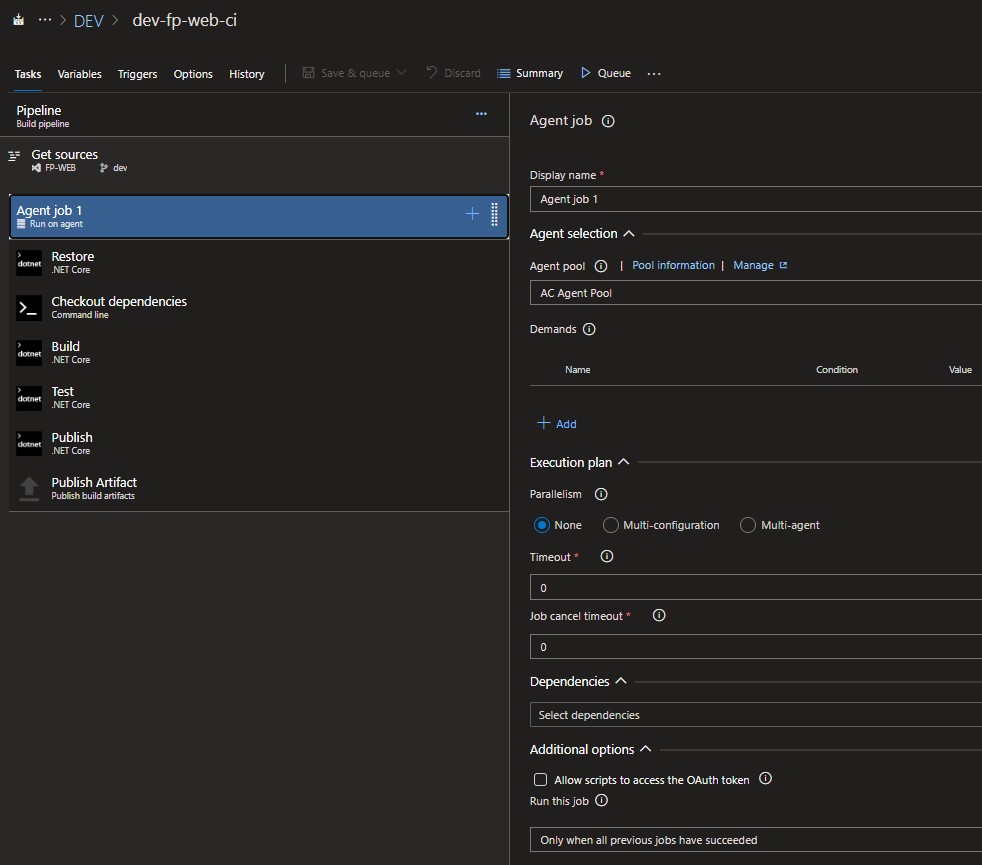
Task: Open the Tasks tab
Action: [x=28, y=74]
